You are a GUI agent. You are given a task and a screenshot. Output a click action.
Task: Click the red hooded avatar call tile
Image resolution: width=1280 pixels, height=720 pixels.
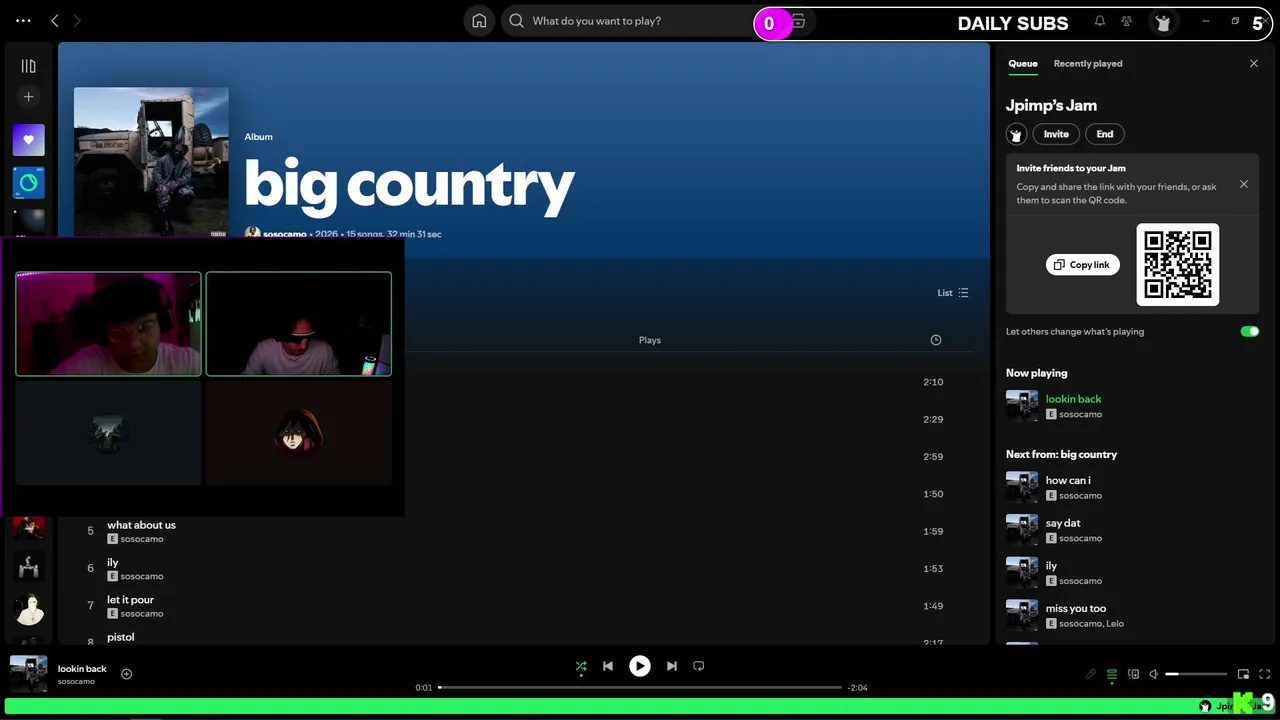click(x=299, y=433)
